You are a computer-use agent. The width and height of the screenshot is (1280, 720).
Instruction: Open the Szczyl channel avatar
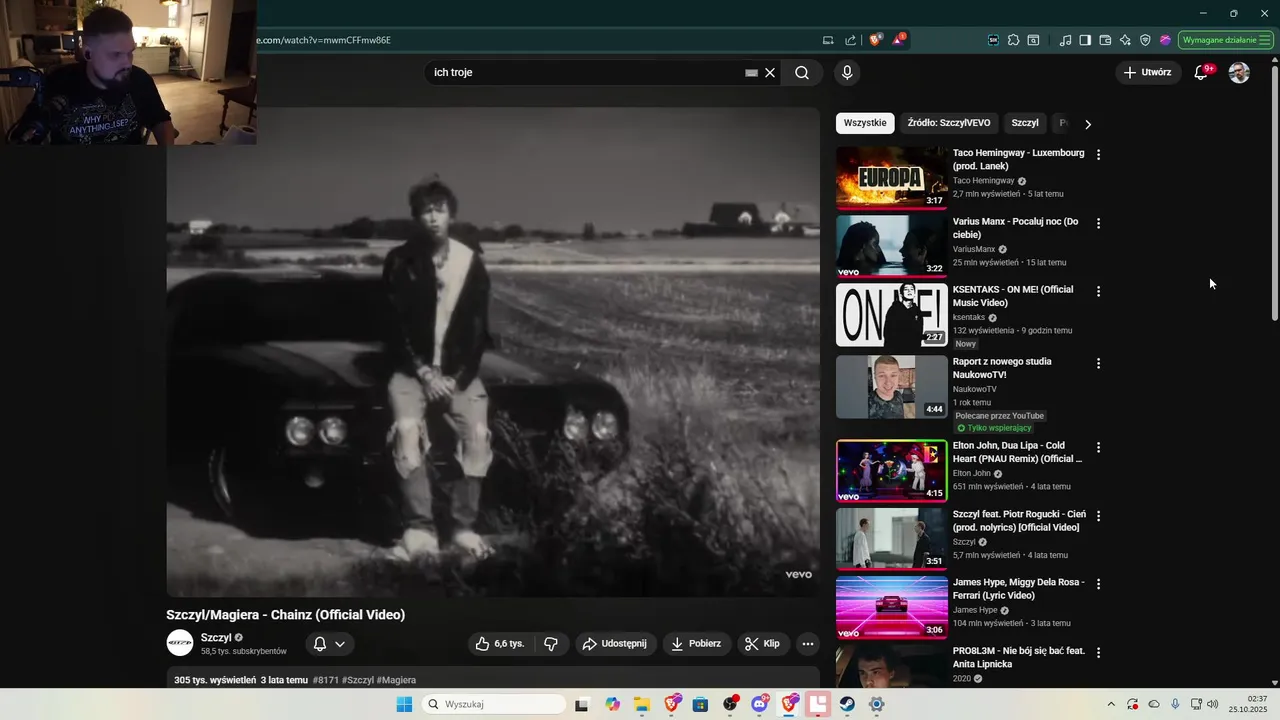click(x=180, y=643)
